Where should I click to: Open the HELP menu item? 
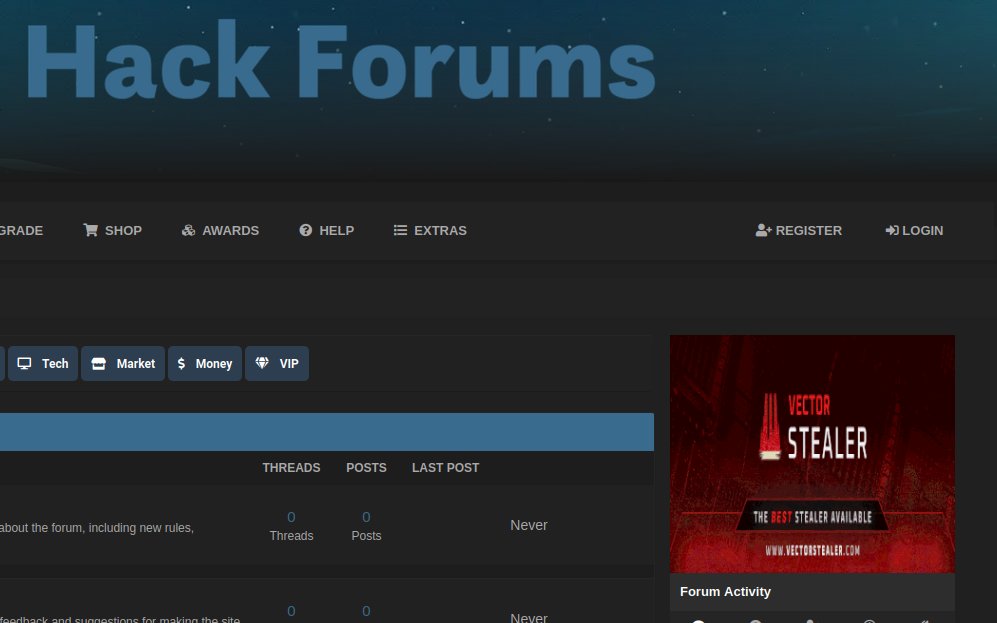[327, 230]
